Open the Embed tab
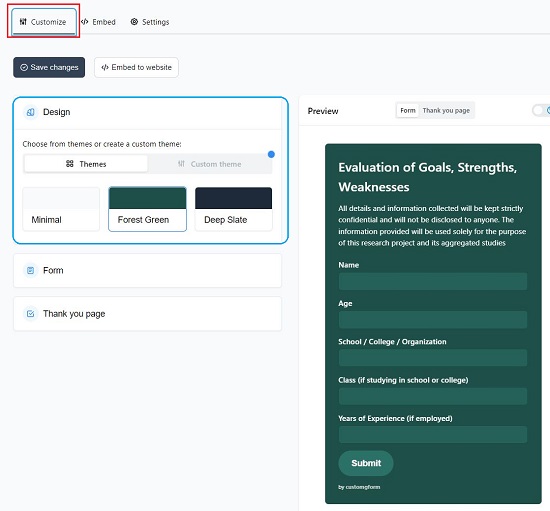Viewport: 550px width, 511px height. point(98,22)
